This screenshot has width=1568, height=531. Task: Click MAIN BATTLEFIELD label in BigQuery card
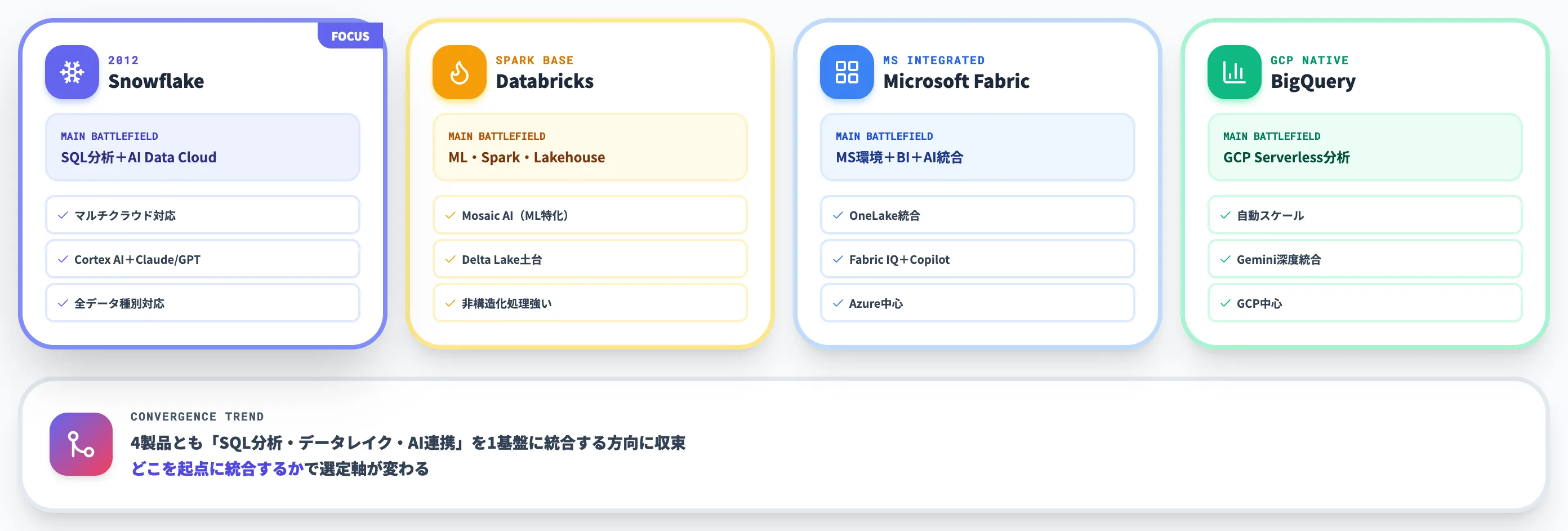tap(1272, 136)
